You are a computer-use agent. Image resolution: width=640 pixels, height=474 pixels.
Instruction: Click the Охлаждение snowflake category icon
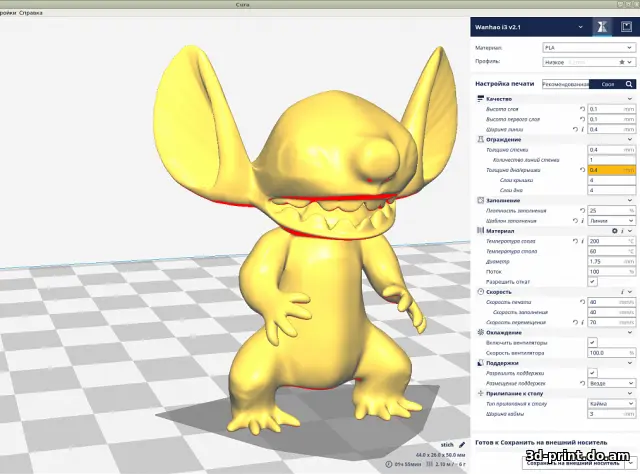(480, 332)
